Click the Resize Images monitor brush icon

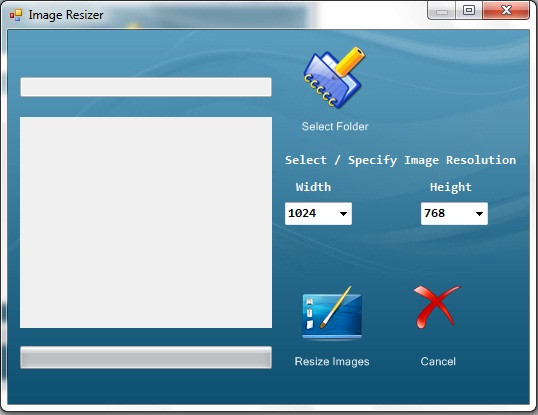click(332, 313)
